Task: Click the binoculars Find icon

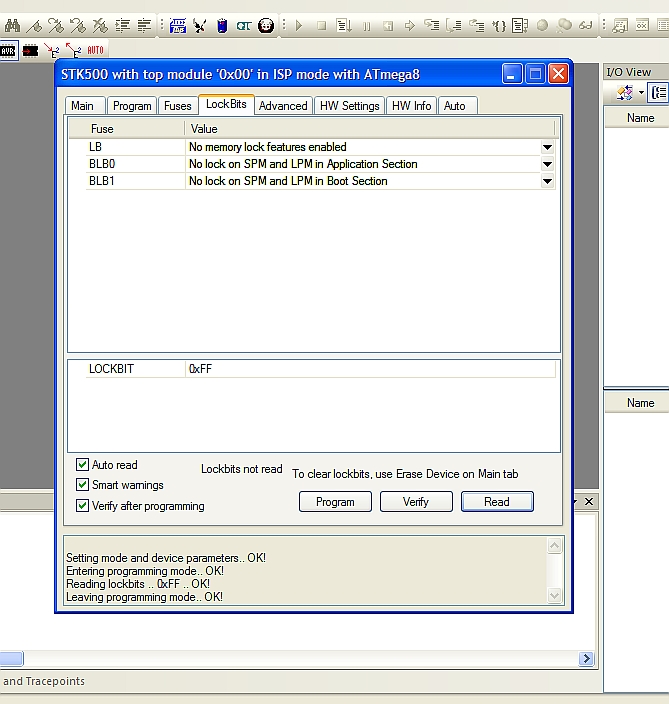Action: click(x=12, y=26)
